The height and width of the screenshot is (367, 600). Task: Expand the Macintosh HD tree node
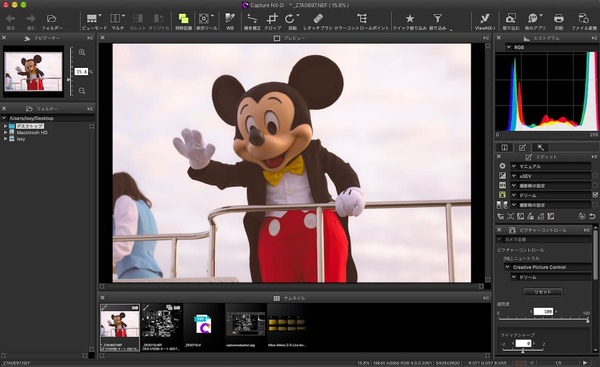tap(5, 132)
